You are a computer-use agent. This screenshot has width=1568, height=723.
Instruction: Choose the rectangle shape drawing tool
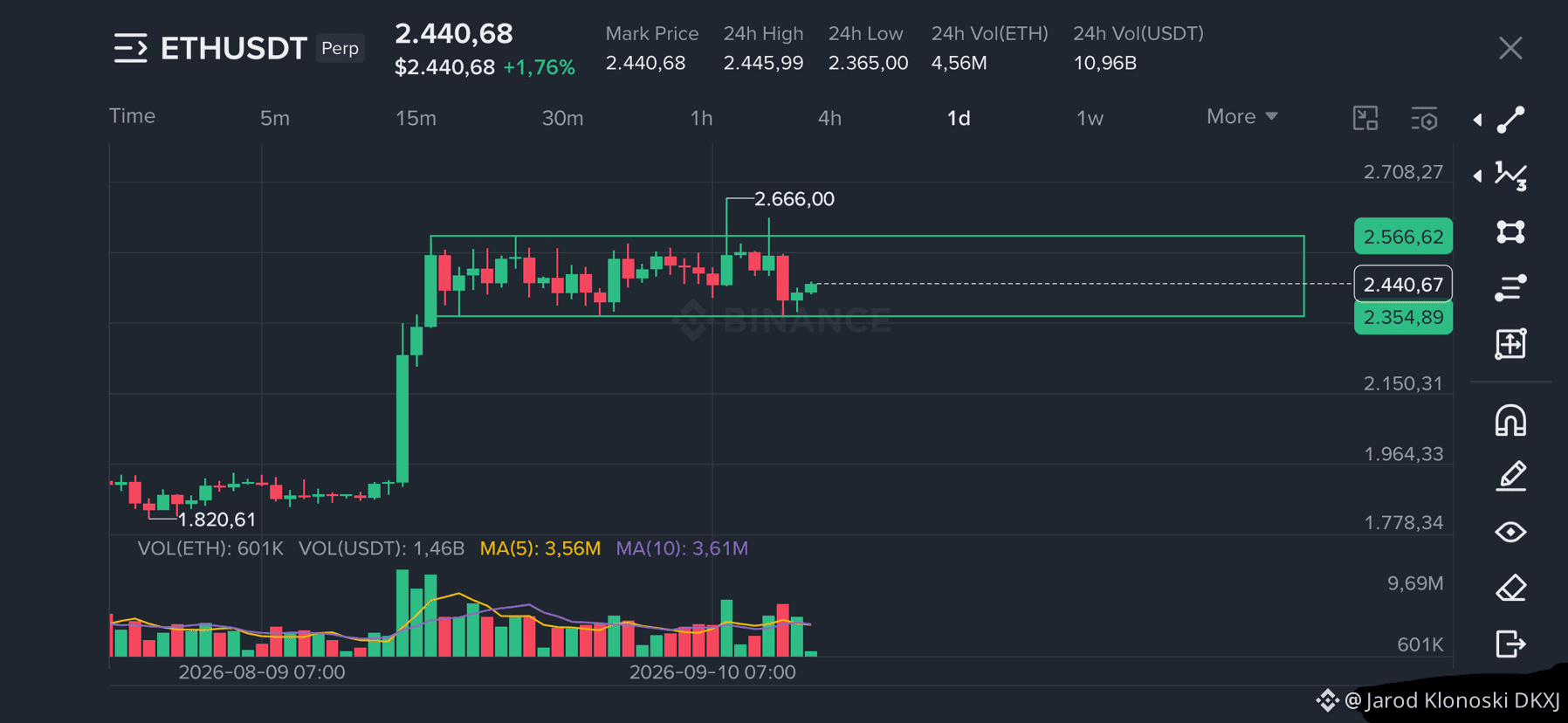pos(1510,232)
